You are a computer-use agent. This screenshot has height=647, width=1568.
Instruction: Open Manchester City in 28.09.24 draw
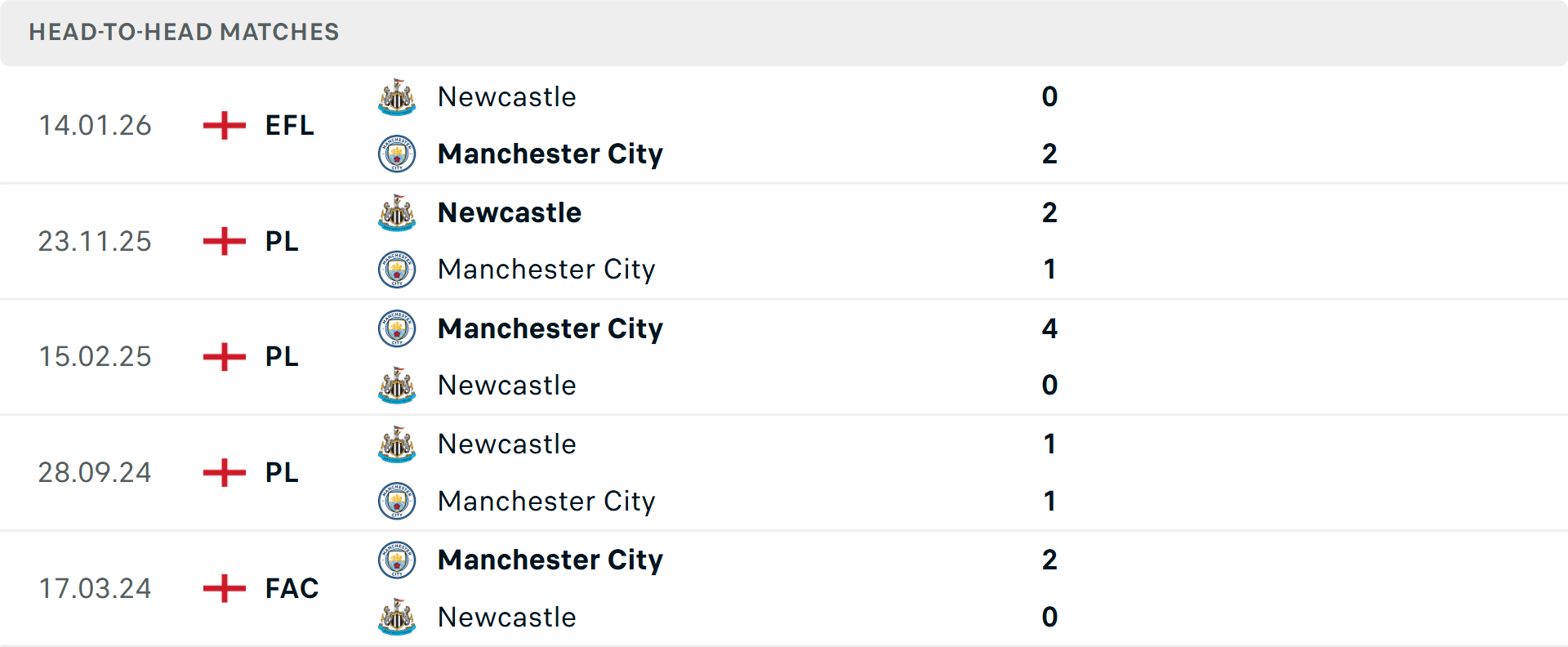pyautogui.click(x=546, y=501)
